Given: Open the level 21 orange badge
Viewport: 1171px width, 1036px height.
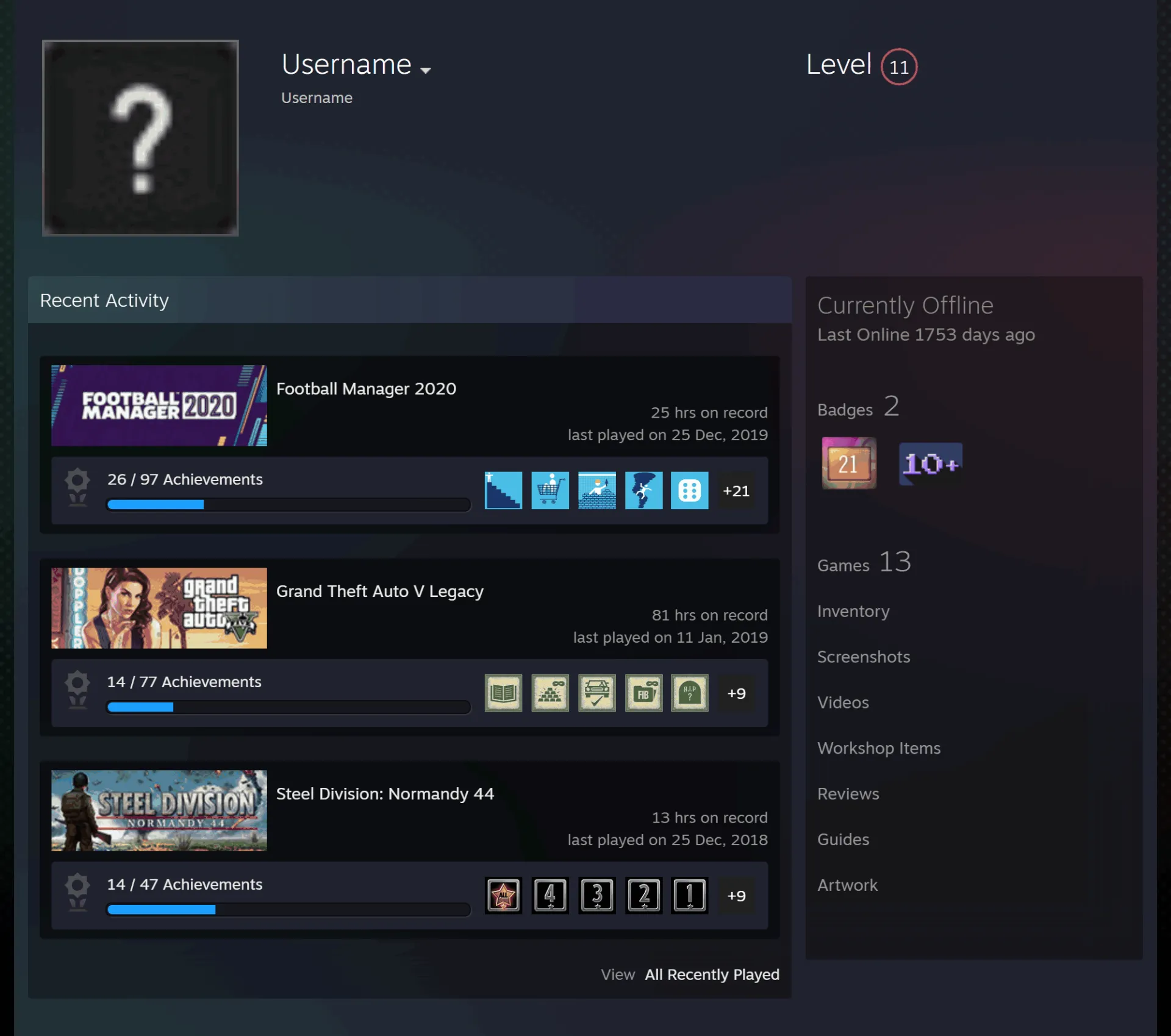Looking at the screenshot, I should point(849,463).
